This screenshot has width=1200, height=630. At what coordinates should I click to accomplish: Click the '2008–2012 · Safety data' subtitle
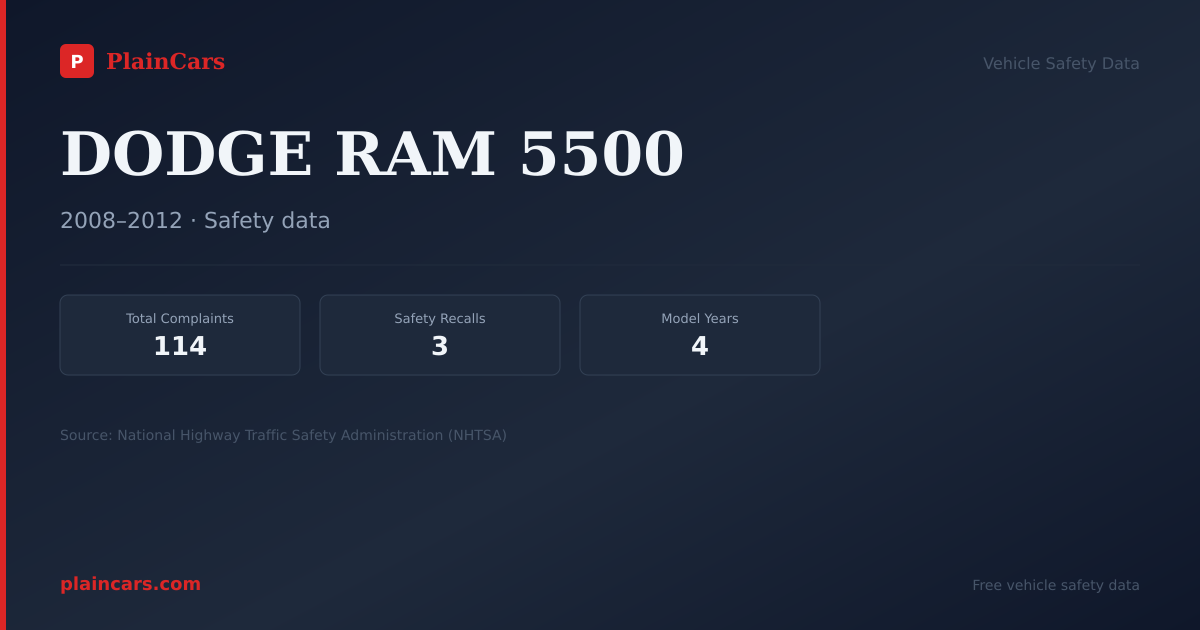pyautogui.click(x=195, y=220)
